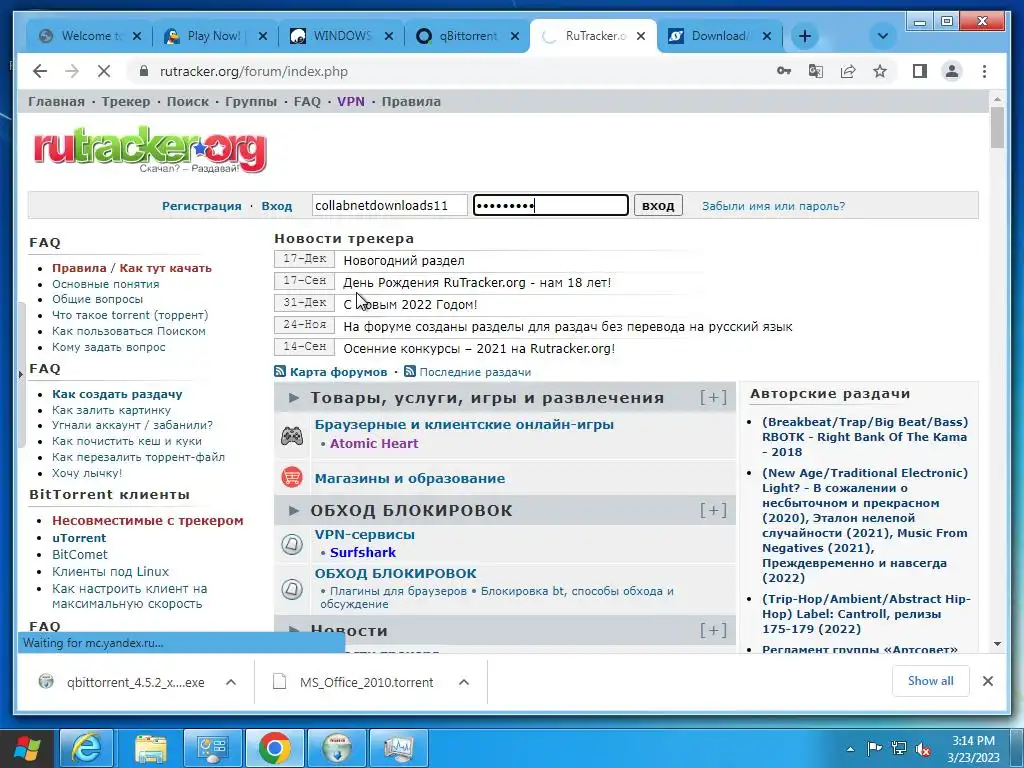
Task: Click the forum icon beside VPN-сервисы
Action: [292, 543]
